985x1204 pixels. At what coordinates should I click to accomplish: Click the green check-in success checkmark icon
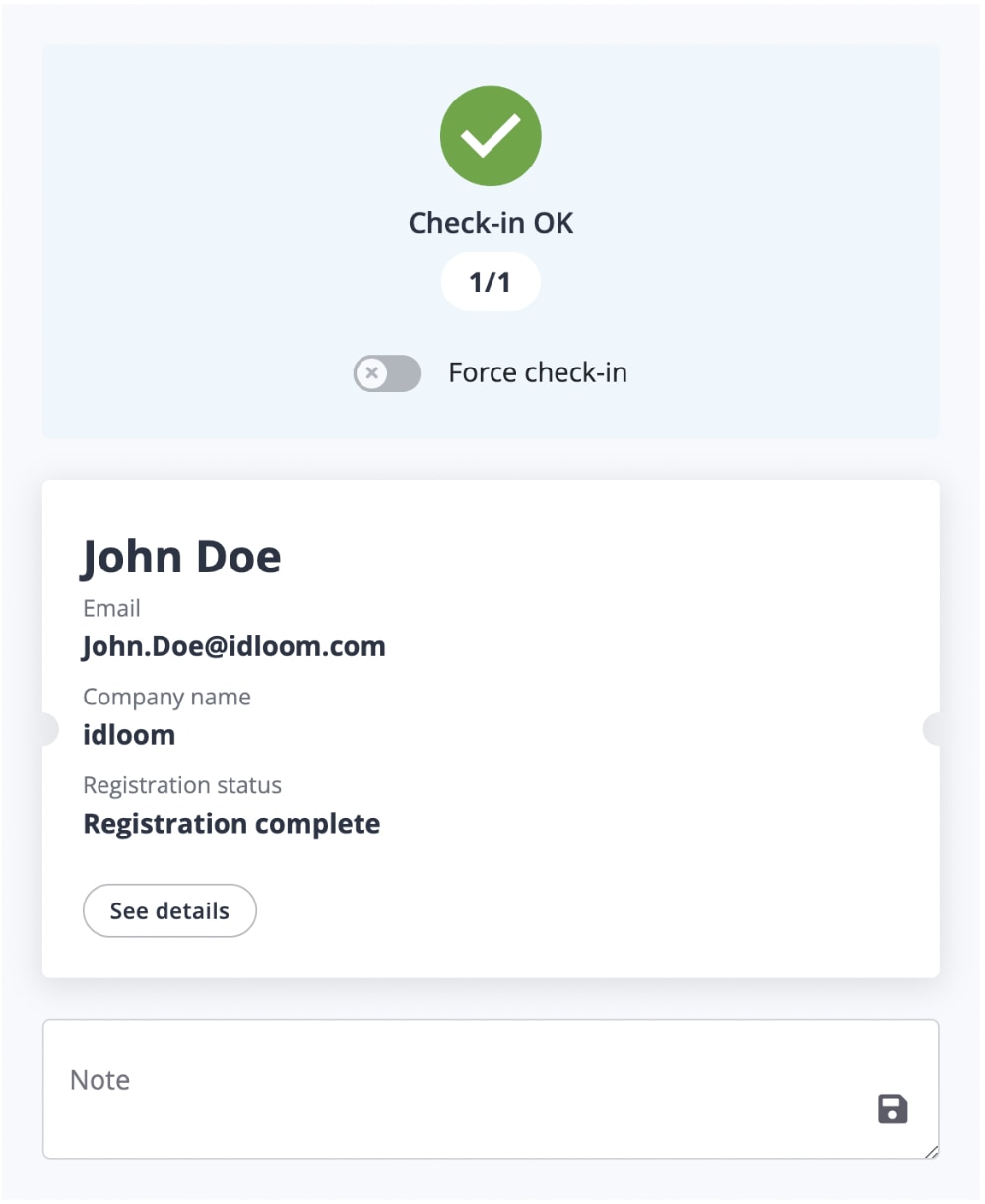[491, 136]
